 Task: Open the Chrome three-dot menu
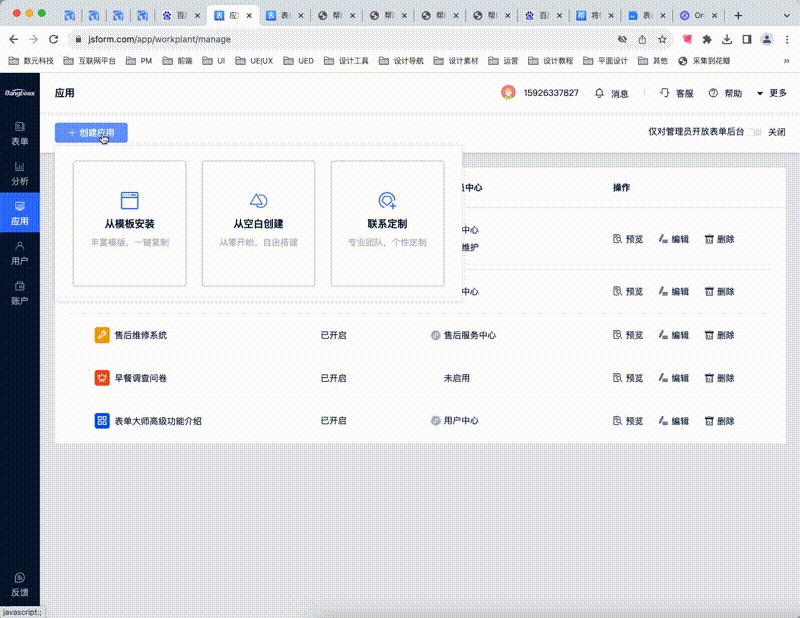tap(786, 38)
